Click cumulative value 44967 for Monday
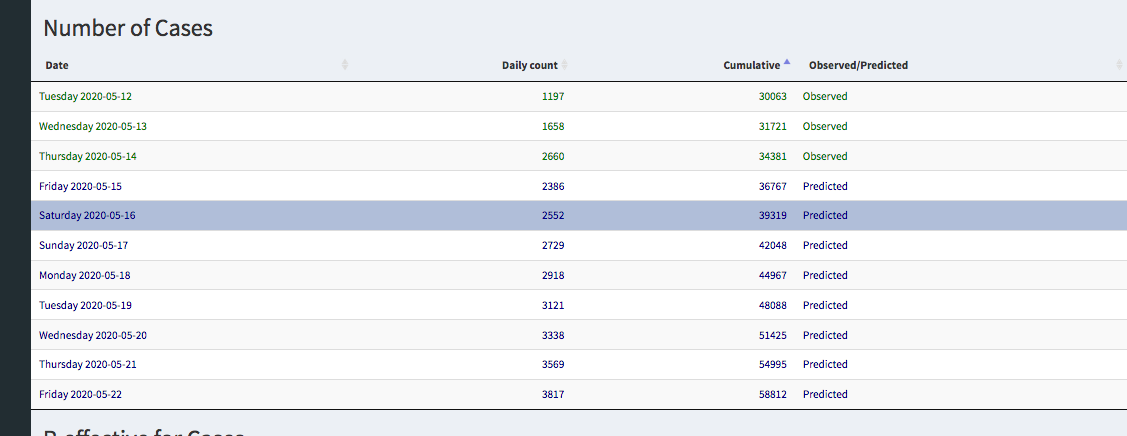Screen dimensions: 1127x436 (x=773, y=276)
